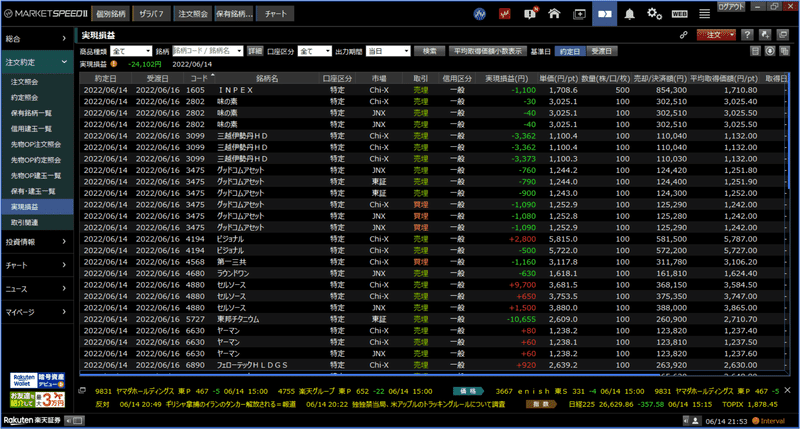Click the chain link icon in panel header
The image size is (800, 429).
[684, 35]
